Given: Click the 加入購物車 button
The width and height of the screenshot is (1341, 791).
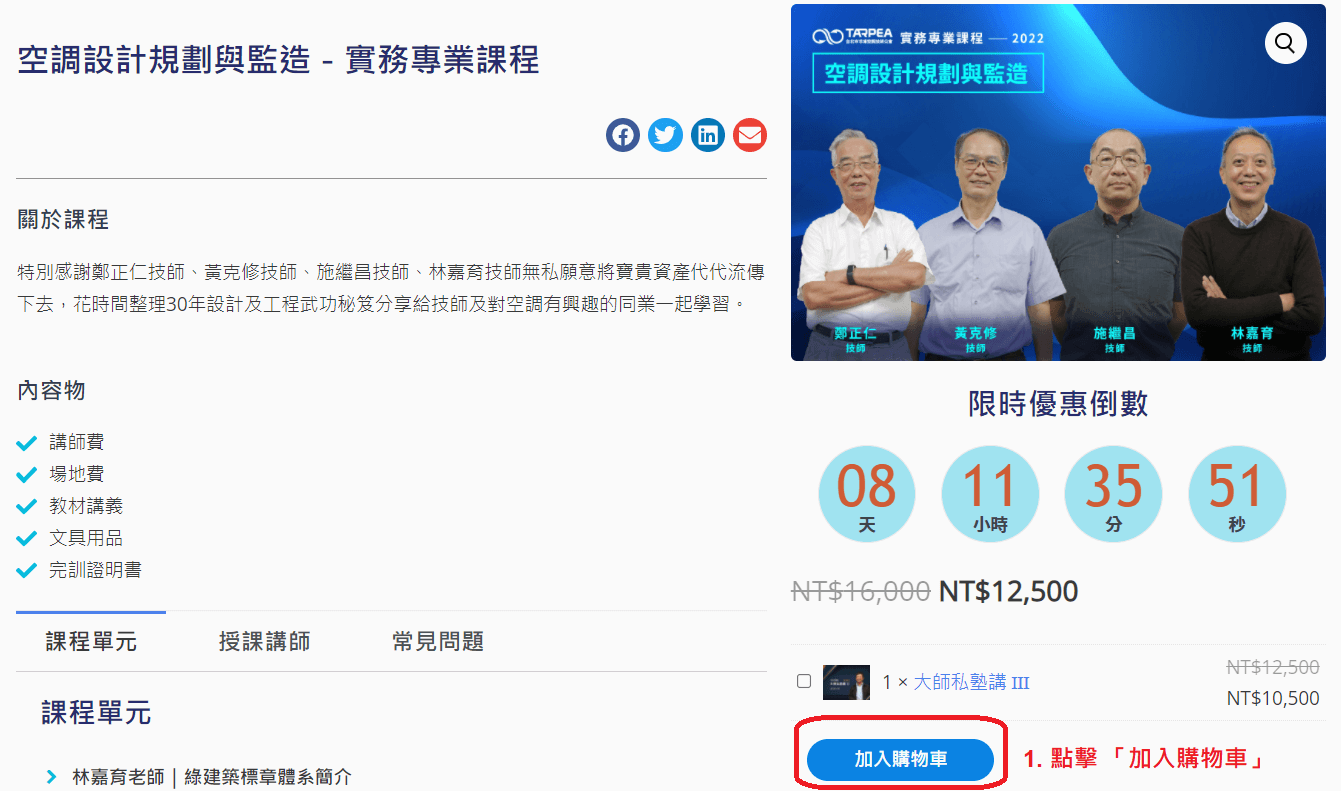Looking at the screenshot, I should 900,759.
